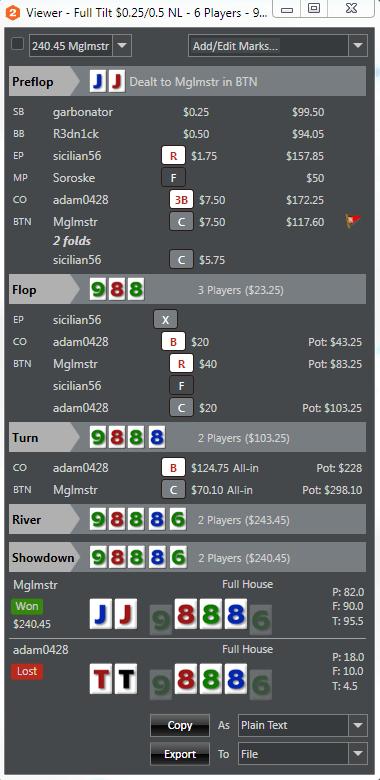Click the orange app logo in title bar
The width and height of the screenshot is (380, 780).
pyautogui.click(x=11, y=11)
